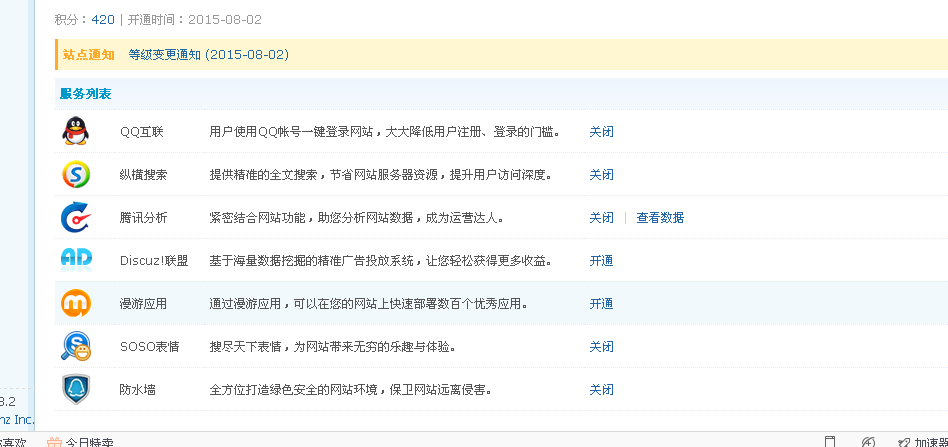Click the 站点通知 label
948x447 pixels.
click(88, 54)
